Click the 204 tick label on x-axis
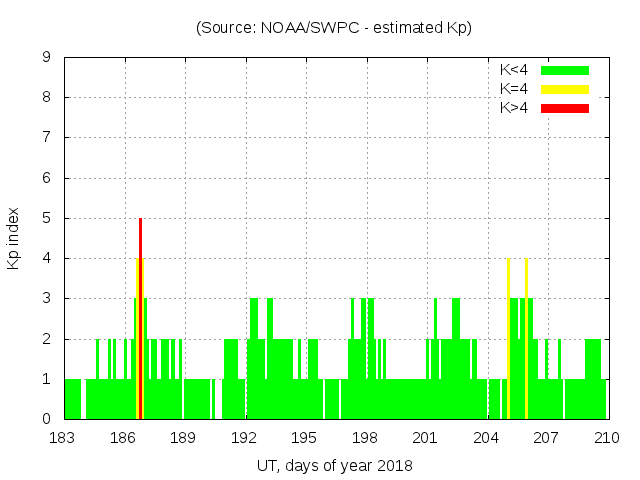This screenshot has width=640, height=480. coord(487,438)
